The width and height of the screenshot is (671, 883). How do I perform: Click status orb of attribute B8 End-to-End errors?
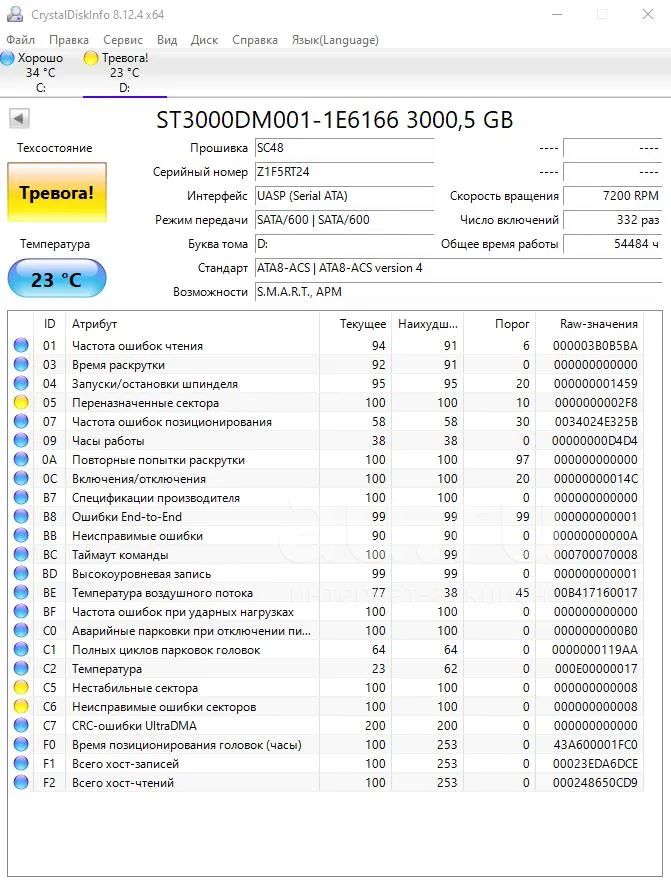pyautogui.click(x=21, y=516)
